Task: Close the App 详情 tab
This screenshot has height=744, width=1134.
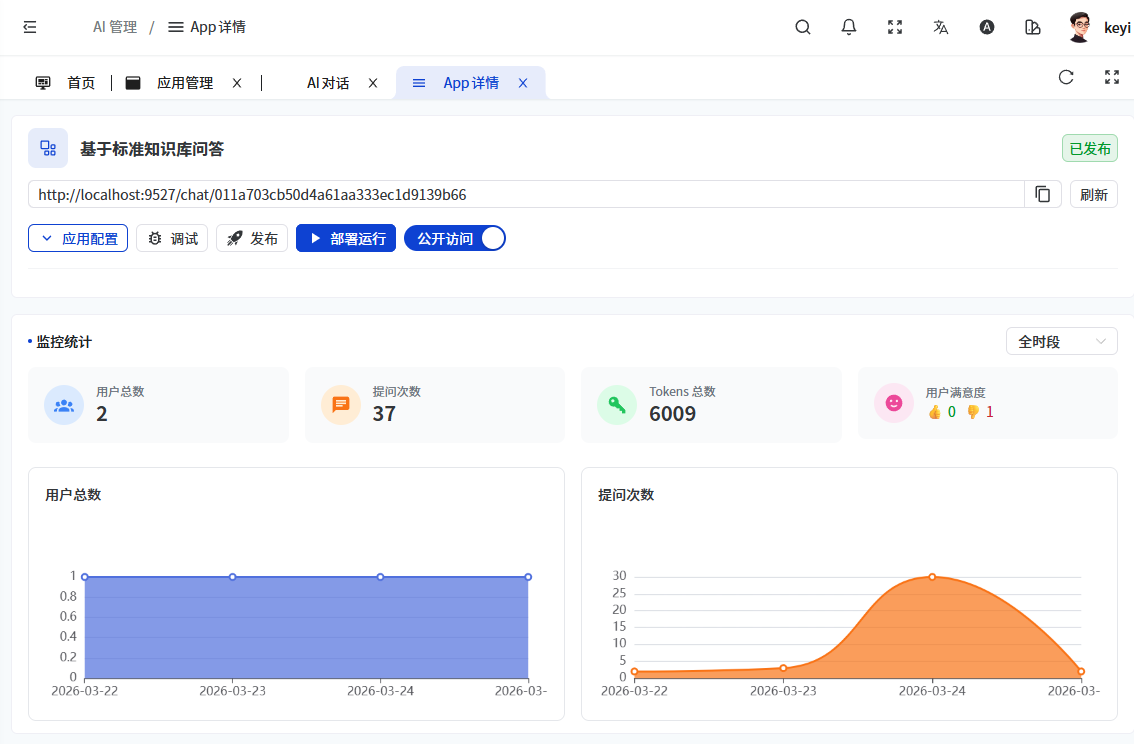Action: point(522,83)
